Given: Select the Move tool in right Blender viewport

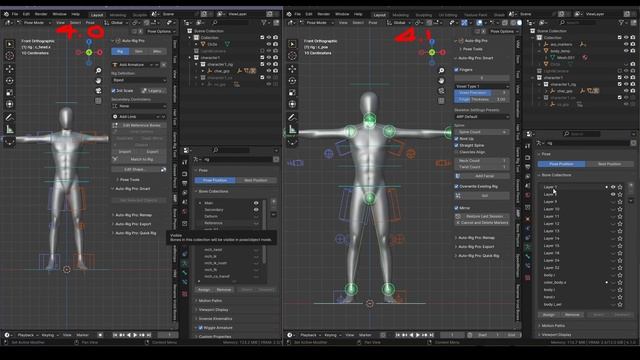Looking at the screenshot, I should click(x=292, y=69).
